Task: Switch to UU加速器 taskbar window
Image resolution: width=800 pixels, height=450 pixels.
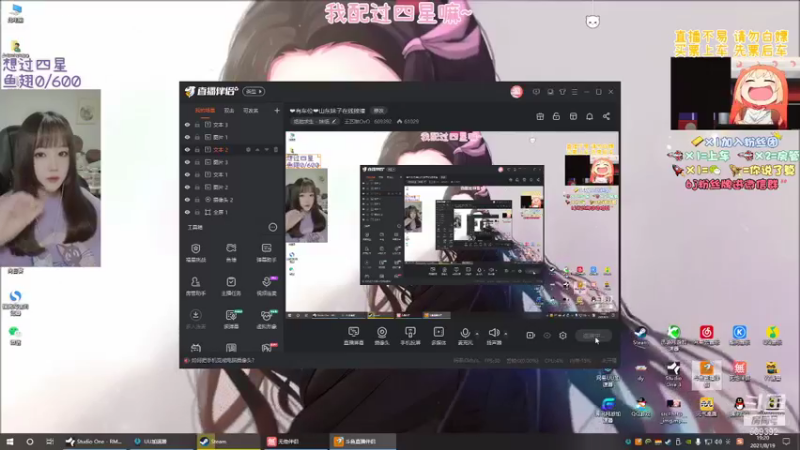Action: point(161,442)
